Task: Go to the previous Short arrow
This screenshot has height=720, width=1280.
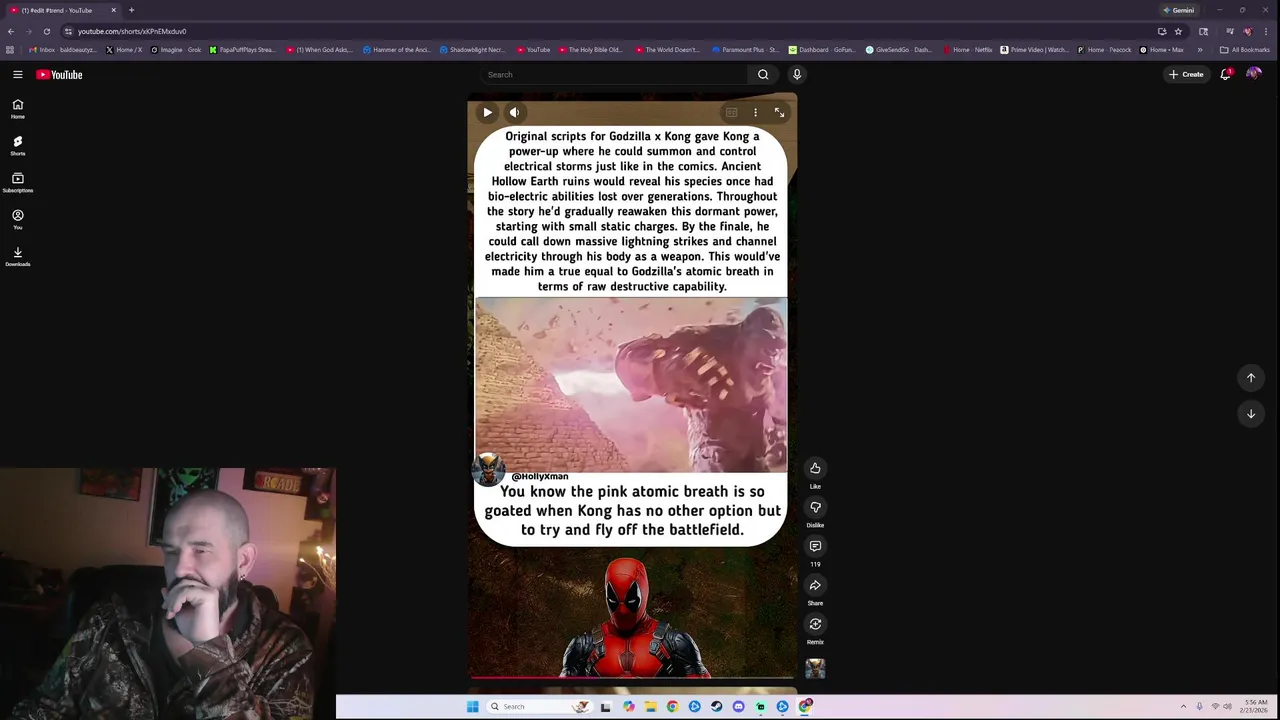Action: [x=1250, y=378]
